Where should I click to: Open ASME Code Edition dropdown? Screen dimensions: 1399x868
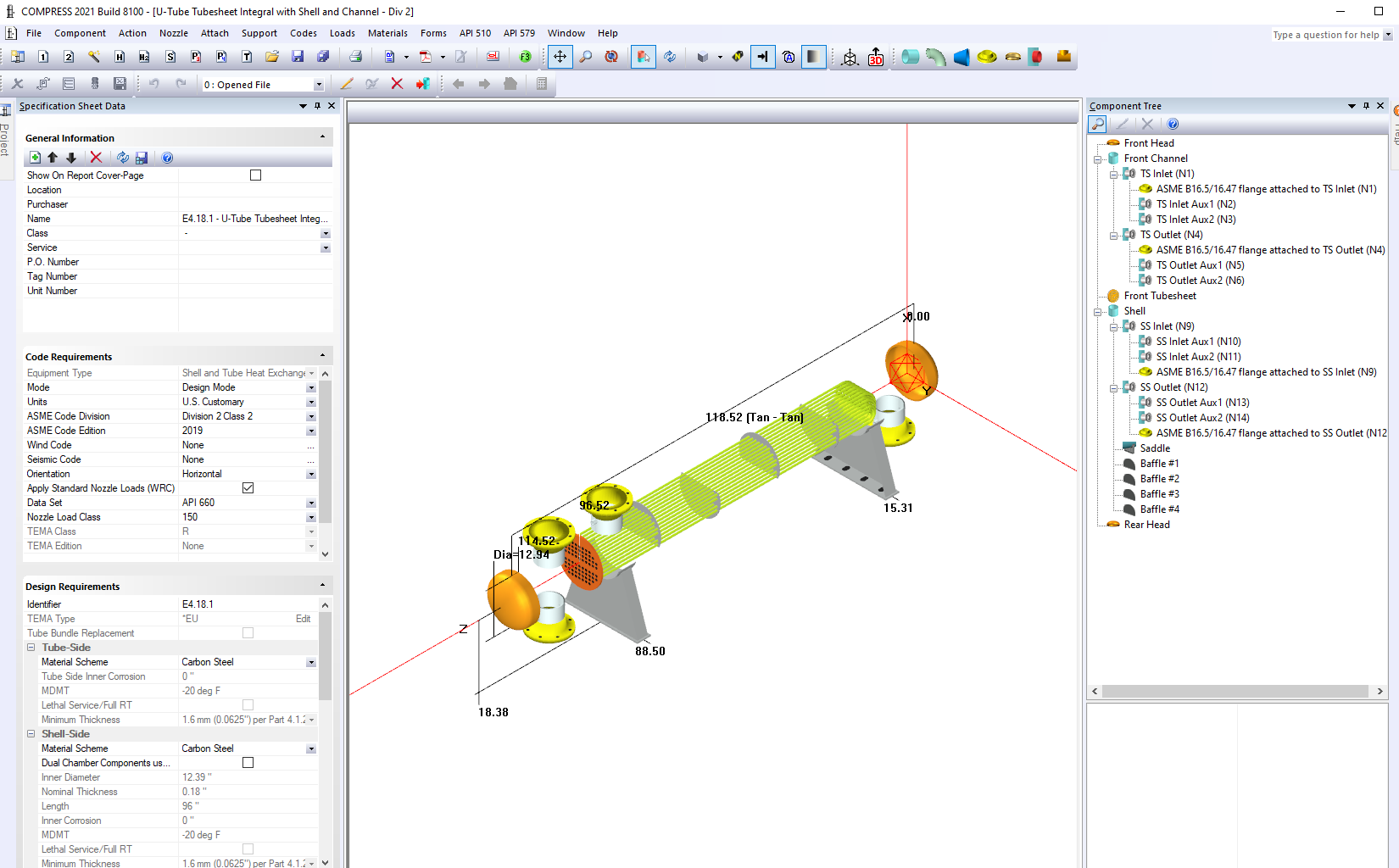click(311, 431)
